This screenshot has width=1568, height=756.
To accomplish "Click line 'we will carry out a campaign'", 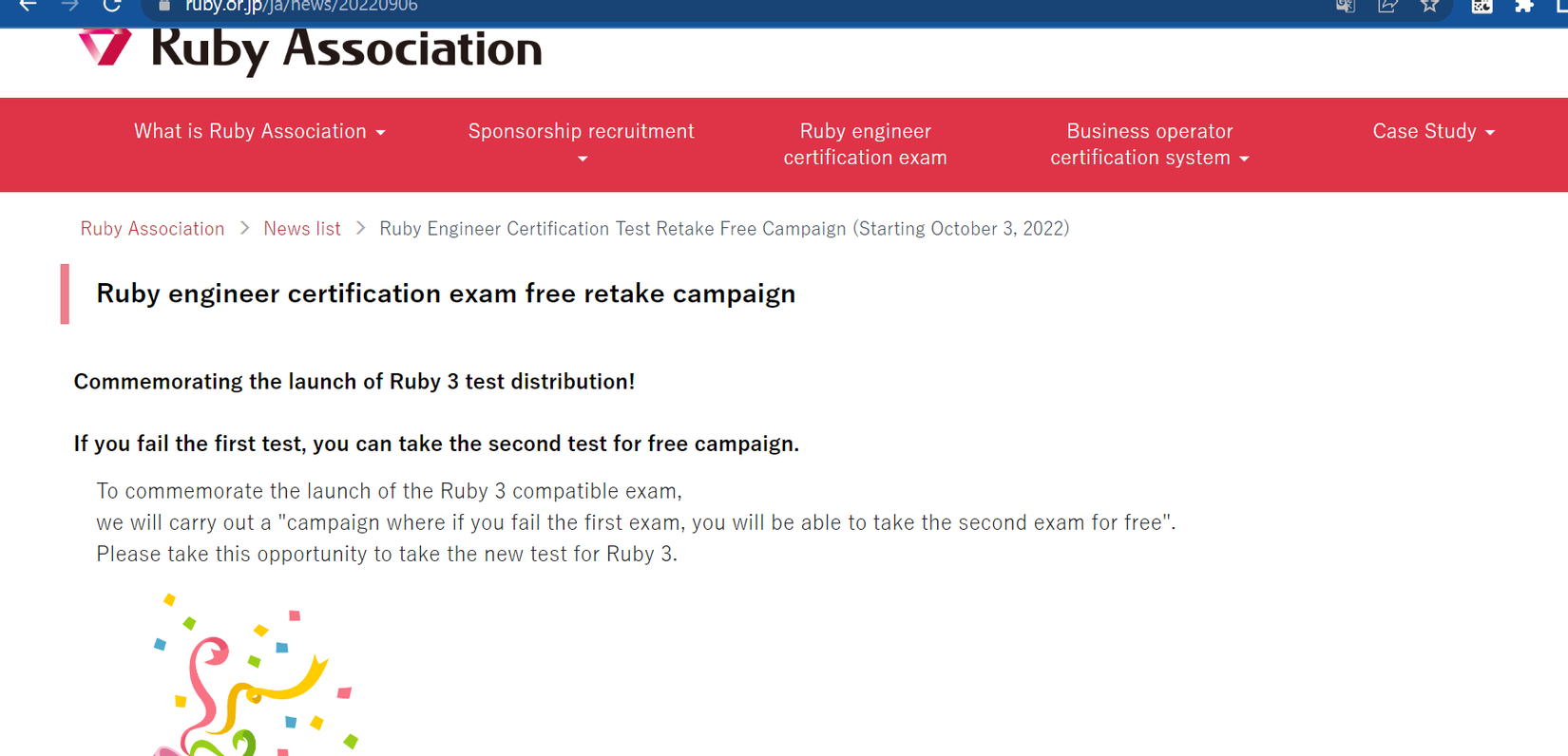I will (x=636, y=522).
